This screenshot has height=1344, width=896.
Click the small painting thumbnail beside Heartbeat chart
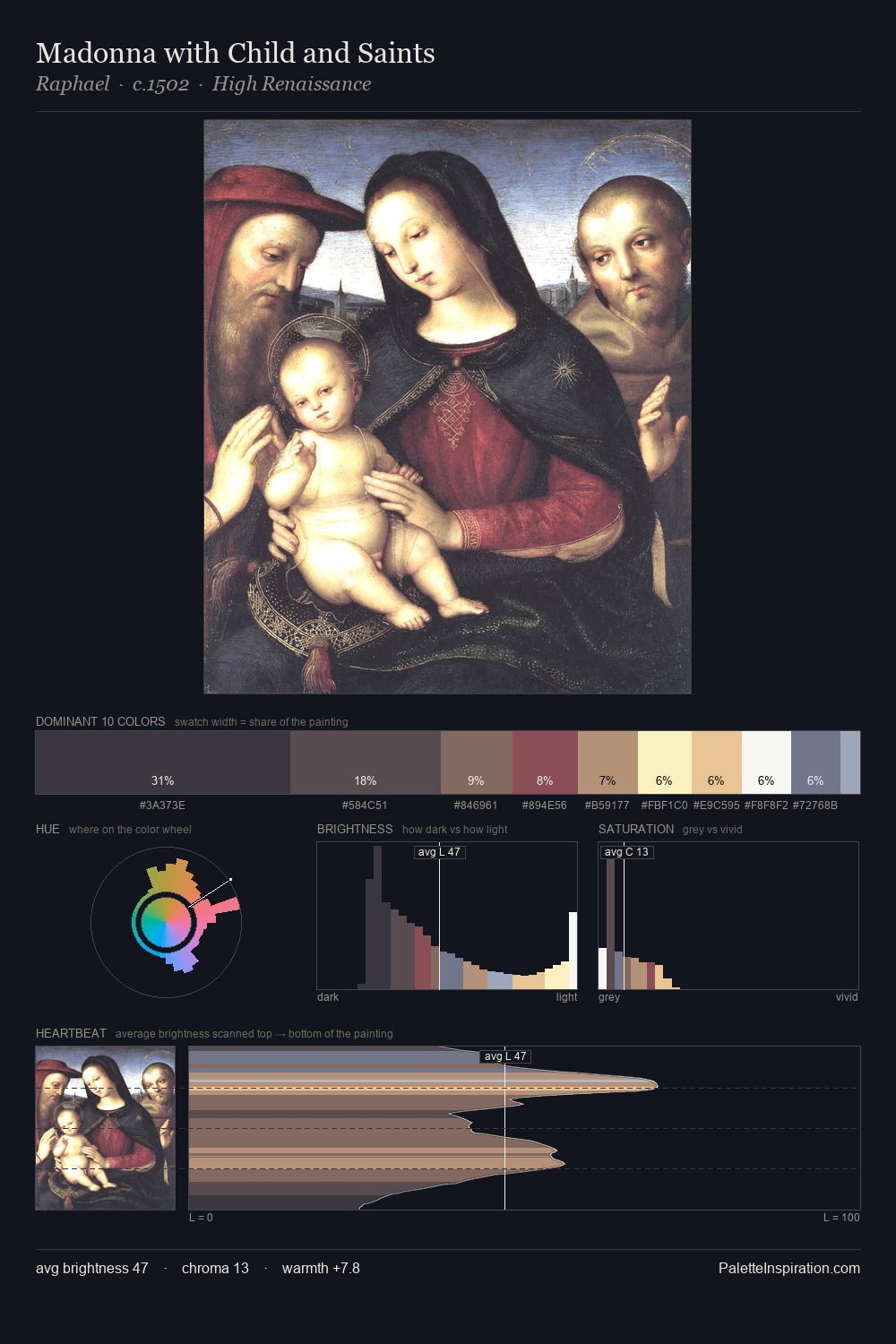(106, 1128)
